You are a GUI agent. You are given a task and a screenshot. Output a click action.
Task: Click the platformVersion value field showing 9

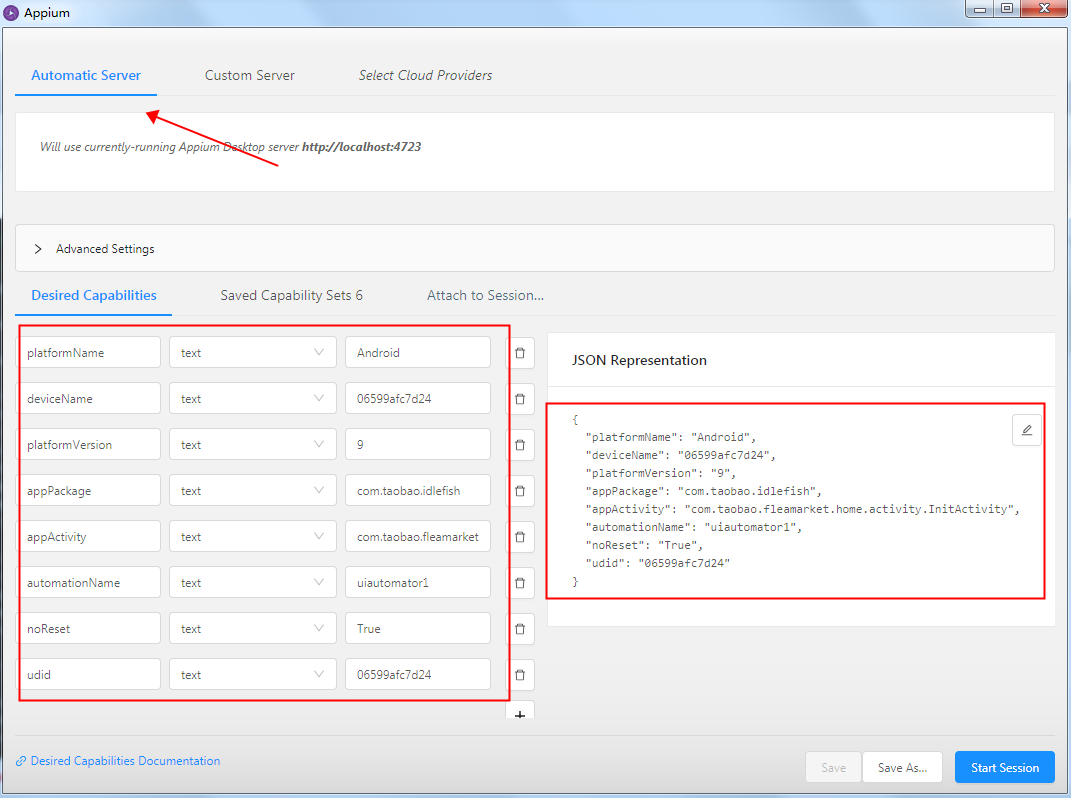(x=418, y=445)
